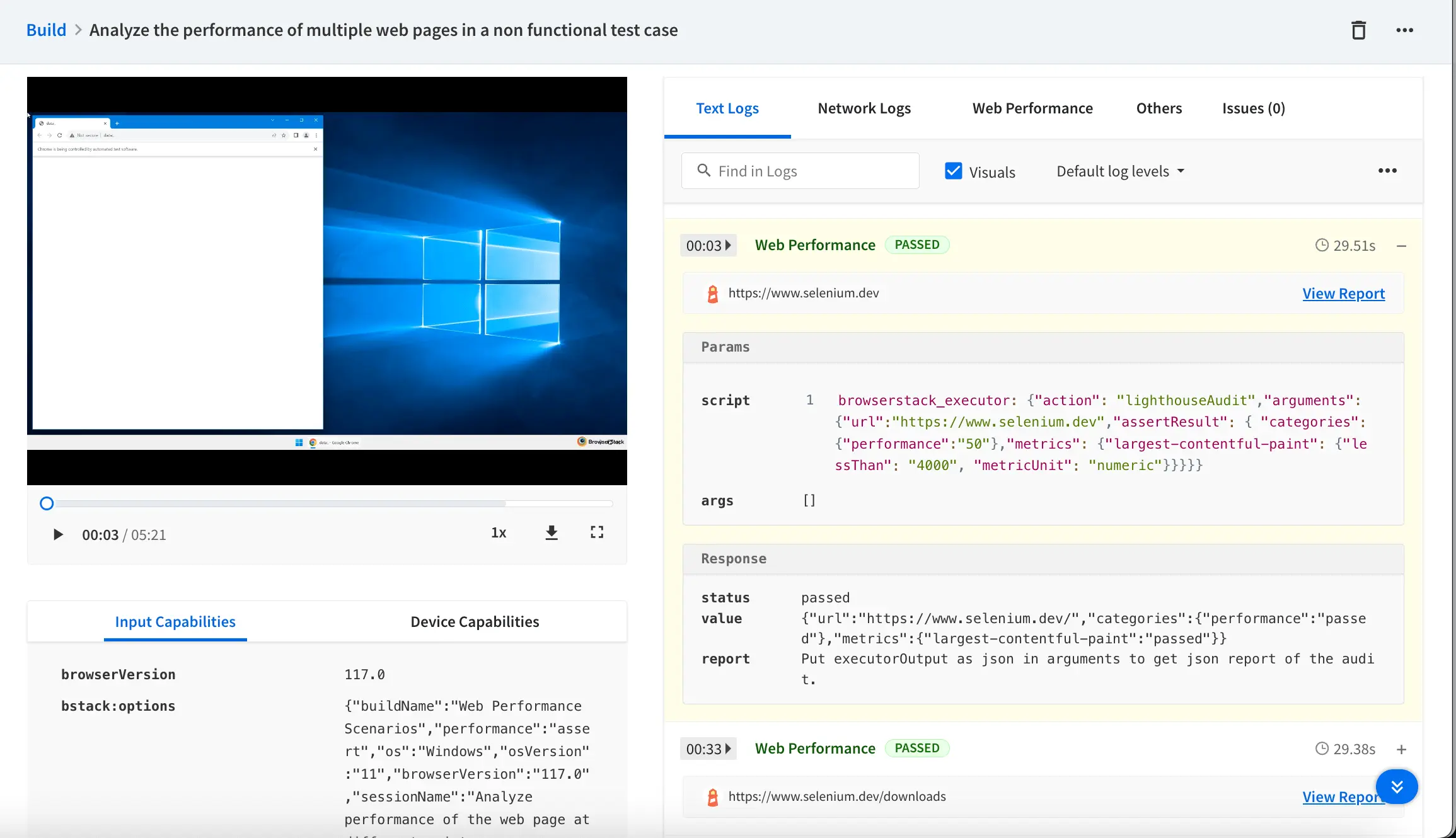Enter fullscreen video mode

click(596, 533)
